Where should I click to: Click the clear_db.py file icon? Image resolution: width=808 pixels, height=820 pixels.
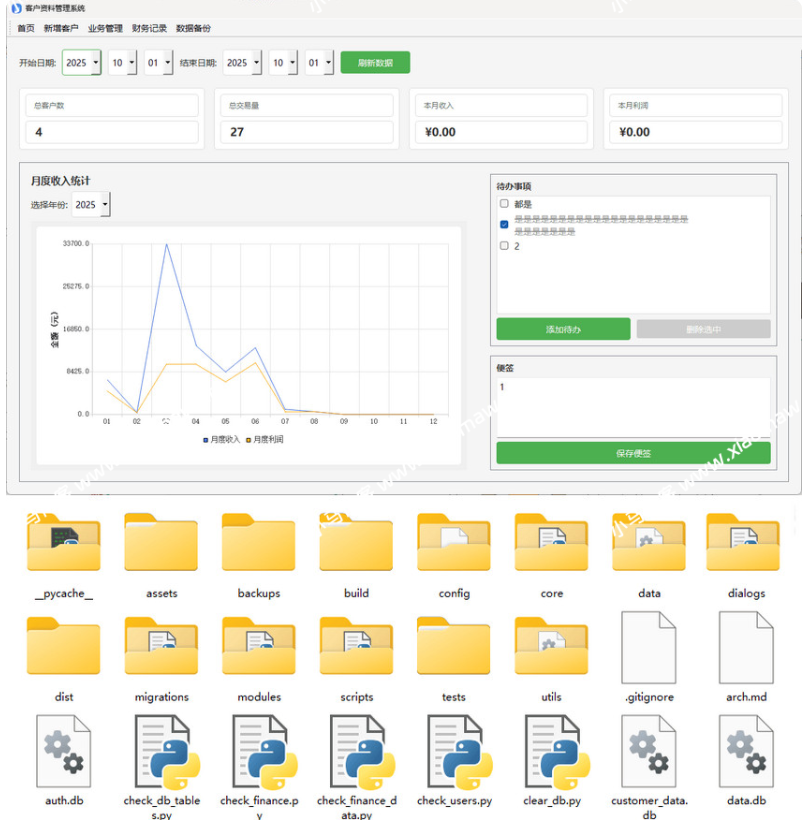tap(552, 751)
